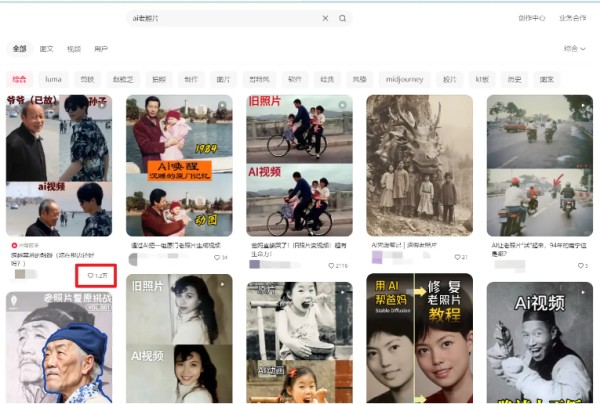
Task: Like the bicycle old photo post
Action: click(x=331, y=266)
